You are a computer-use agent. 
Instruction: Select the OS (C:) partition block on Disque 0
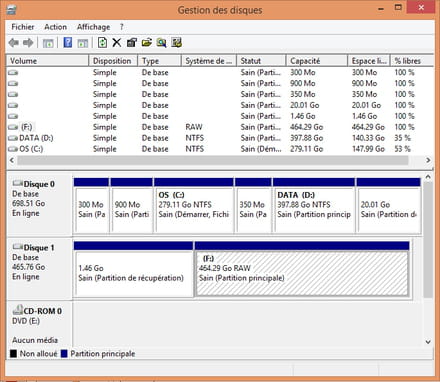(x=194, y=206)
